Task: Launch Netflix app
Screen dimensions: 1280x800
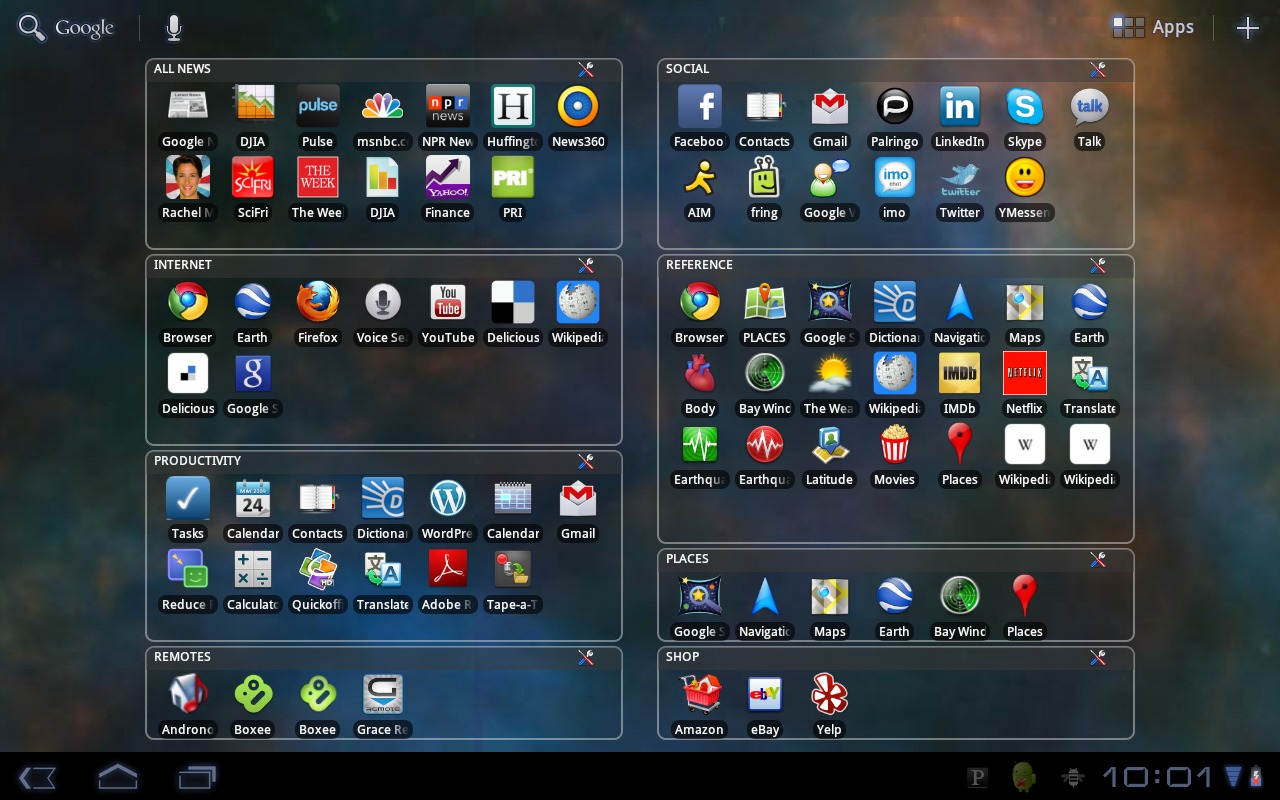Action: click(1024, 373)
